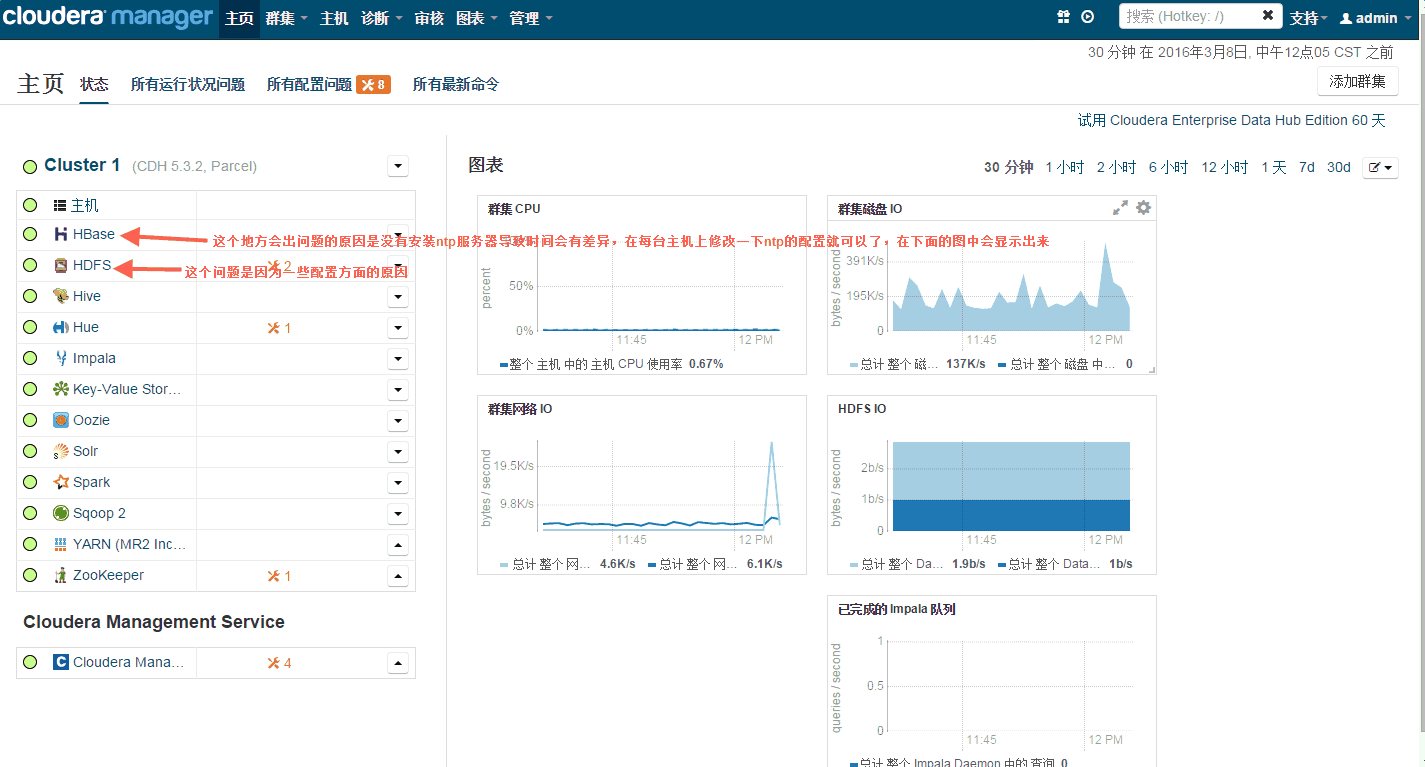Click the 添加群集 button

click(x=1358, y=82)
